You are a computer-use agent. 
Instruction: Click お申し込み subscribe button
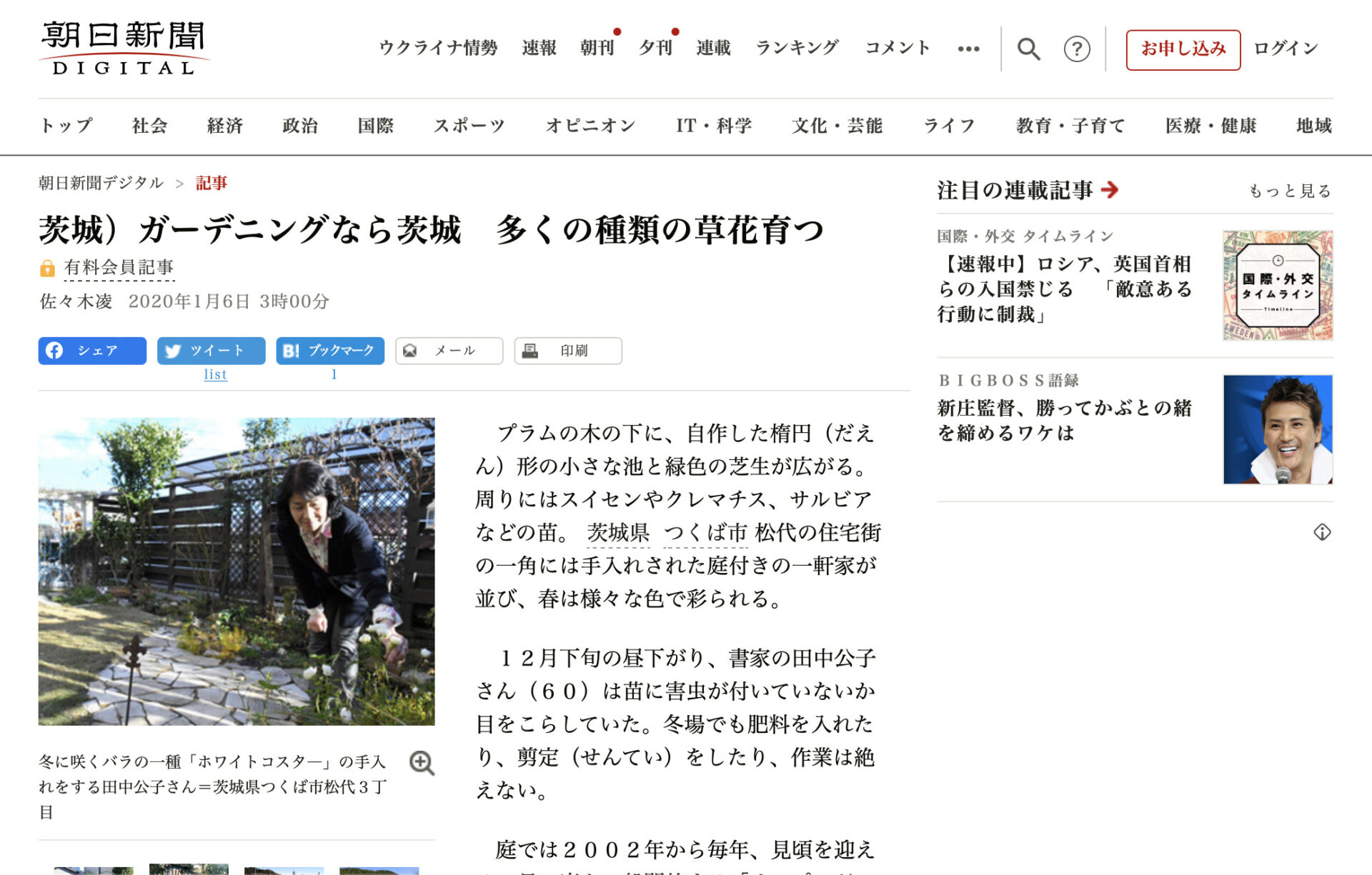tap(1183, 49)
